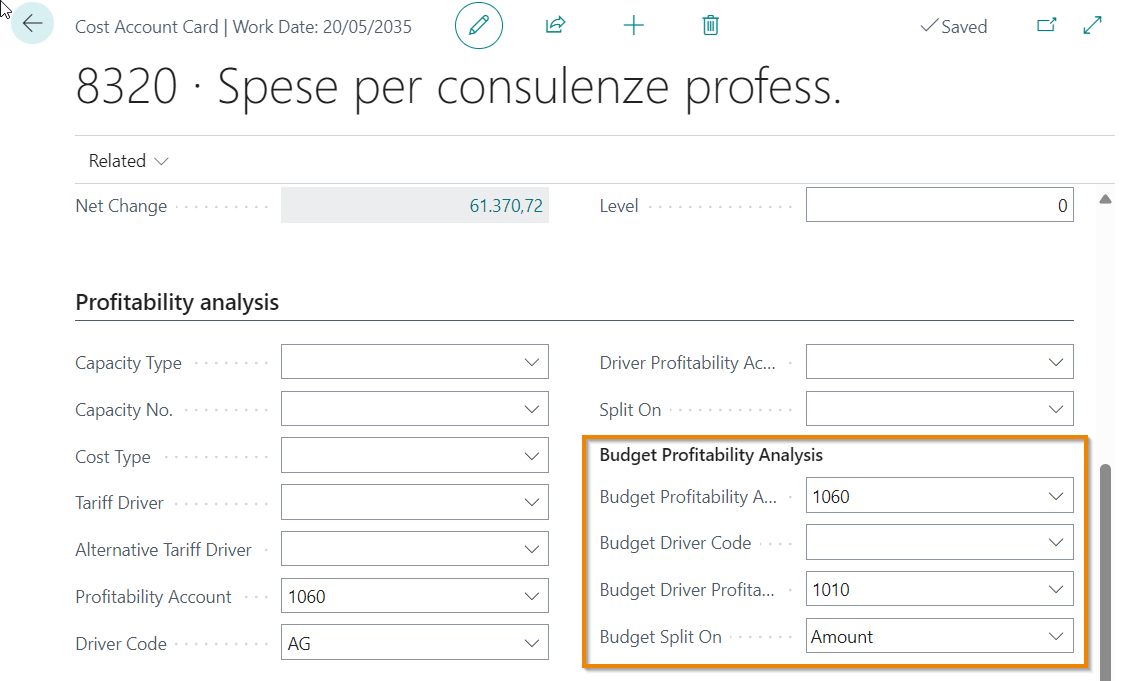Image resolution: width=1147 pixels, height=681 pixels.
Task: Click the Budget Profitability Analysis group heading
Action: click(x=711, y=455)
